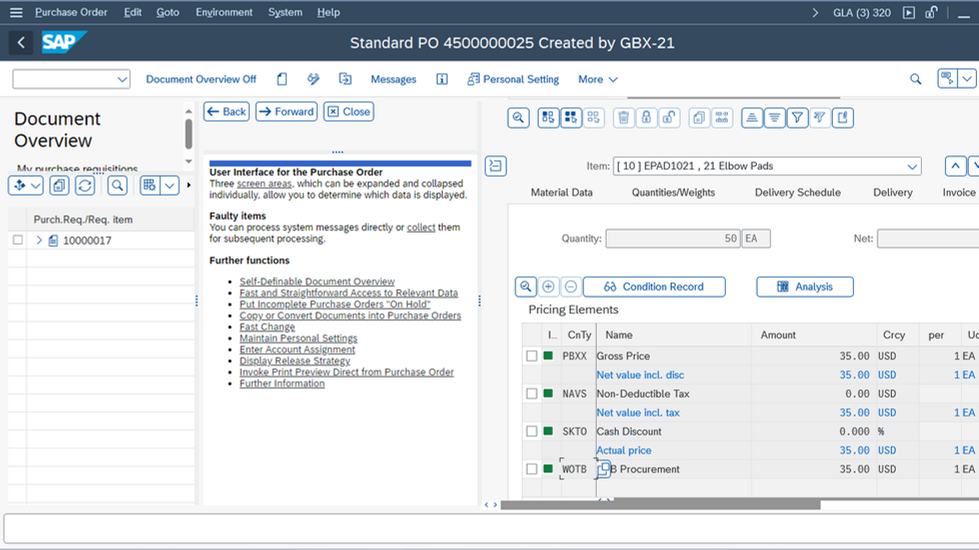Click the Deselect All icon in item toolbar
This screenshot has width=979, height=550.
click(x=593, y=117)
